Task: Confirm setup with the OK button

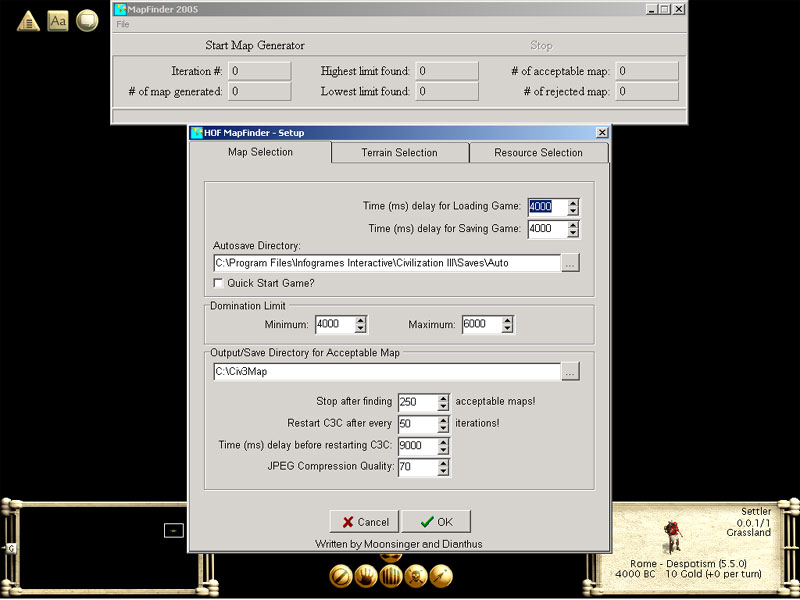Action: click(436, 522)
